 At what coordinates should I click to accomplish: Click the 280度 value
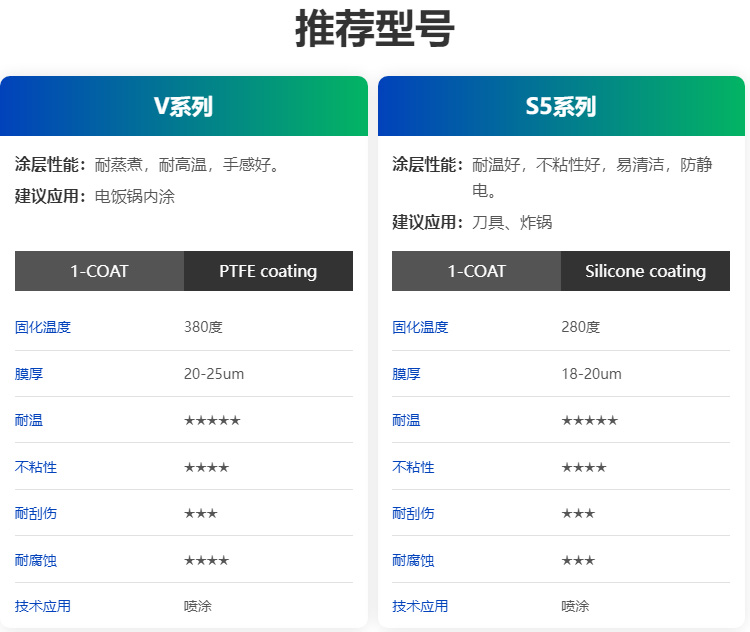click(581, 327)
